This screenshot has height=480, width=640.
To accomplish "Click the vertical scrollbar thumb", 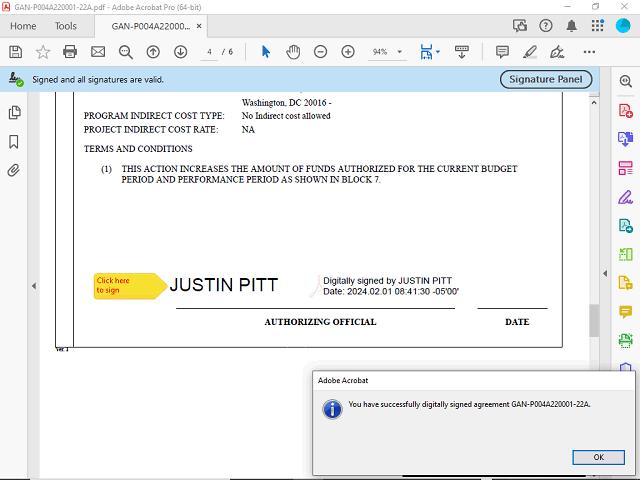I will coord(594,321).
